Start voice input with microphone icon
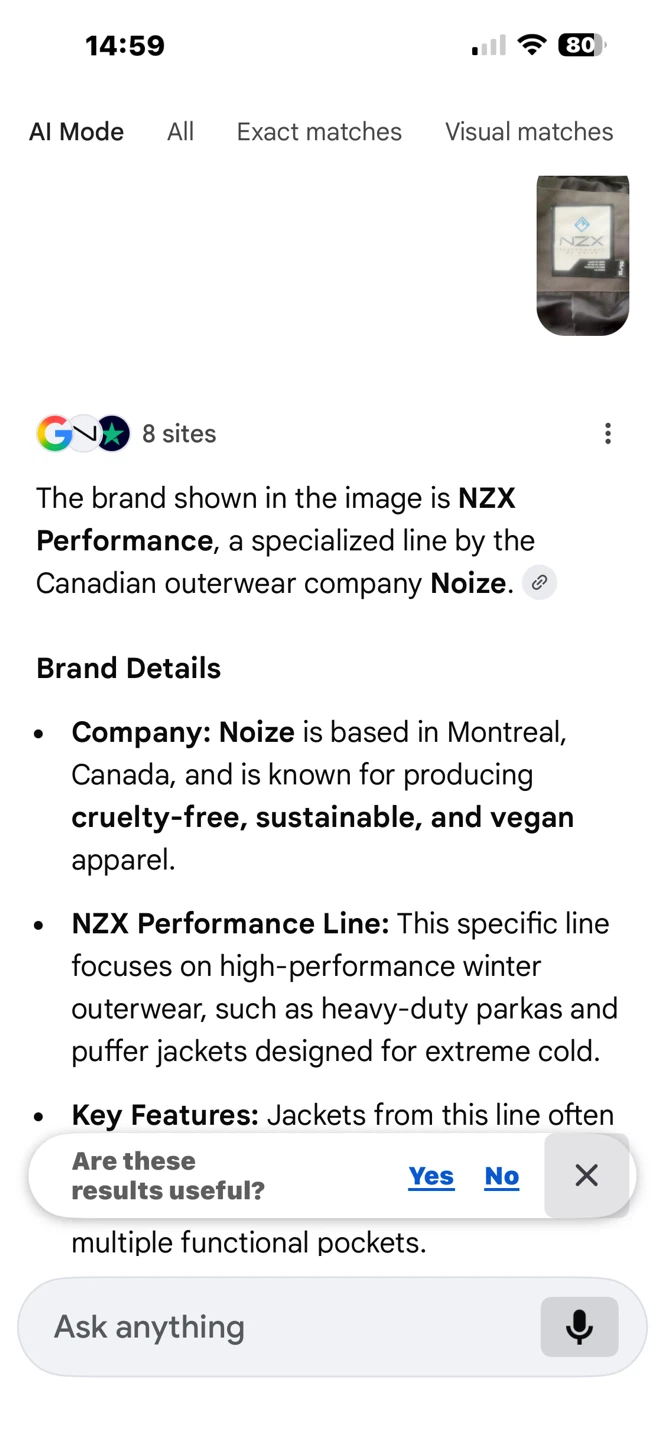This screenshot has height=1440, width=665. 579,1327
